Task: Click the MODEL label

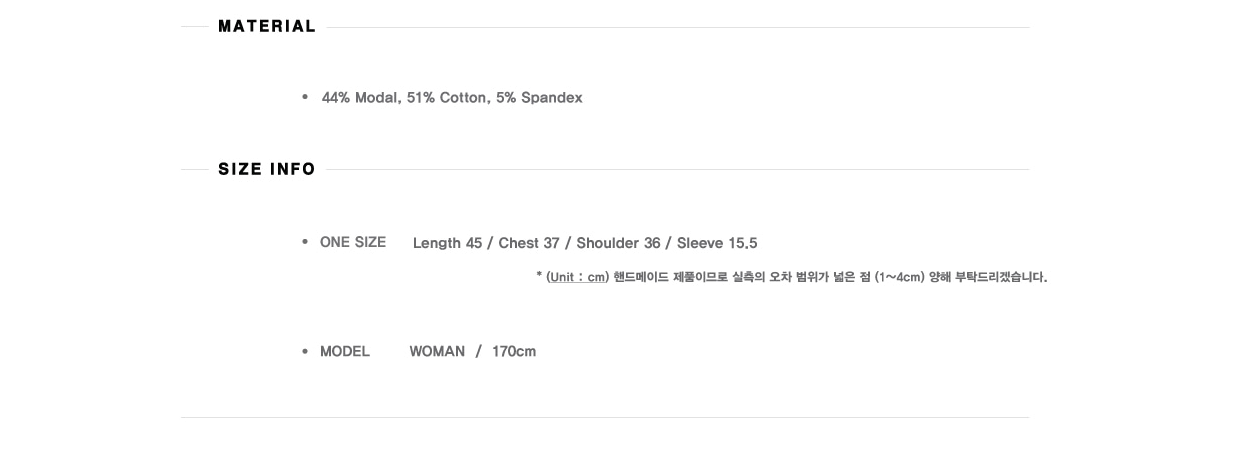Action: point(345,351)
